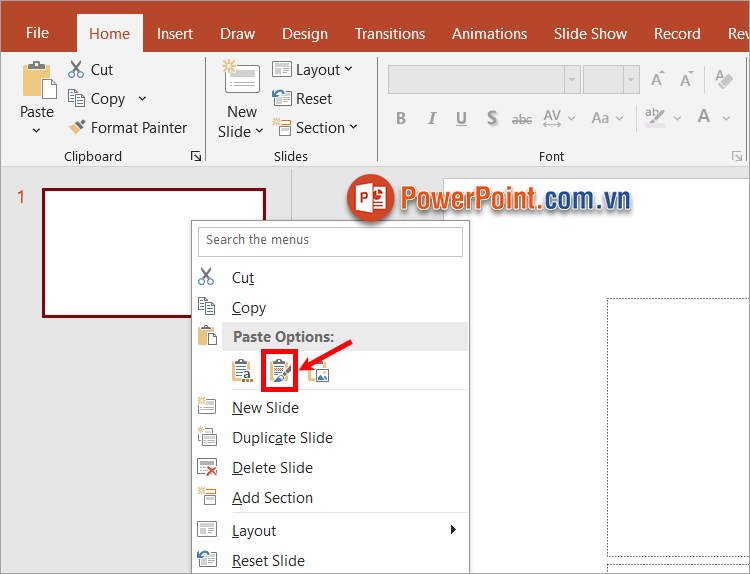Select Copy text in the context menu

[249, 308]
